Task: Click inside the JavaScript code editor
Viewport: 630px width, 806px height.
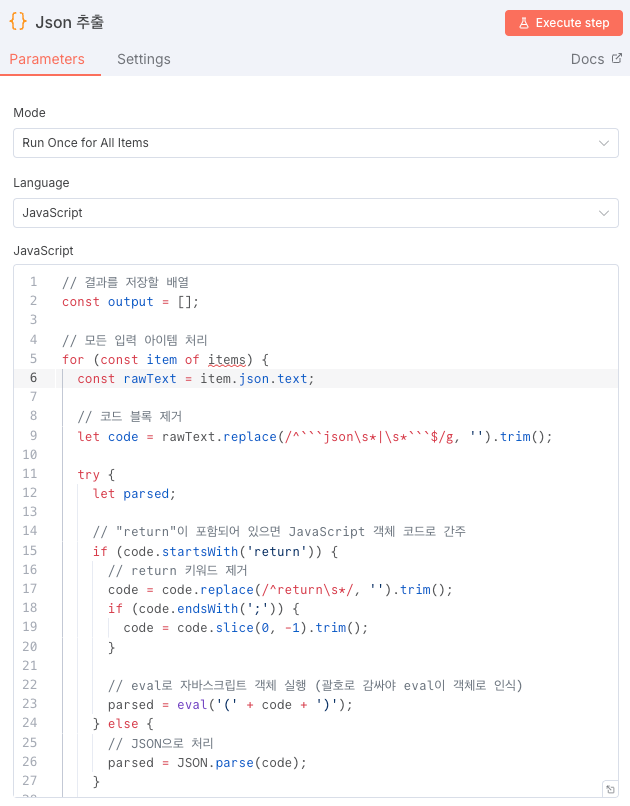Action: (x=300, y=500)
